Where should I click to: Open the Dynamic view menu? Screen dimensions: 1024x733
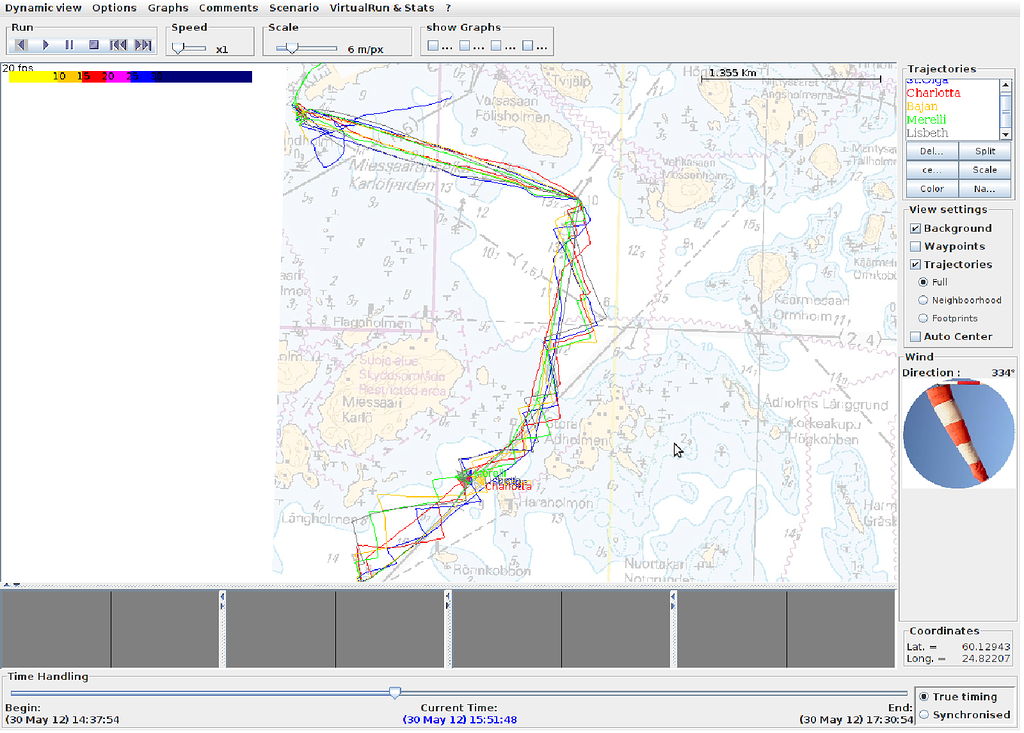coord(43,8)
